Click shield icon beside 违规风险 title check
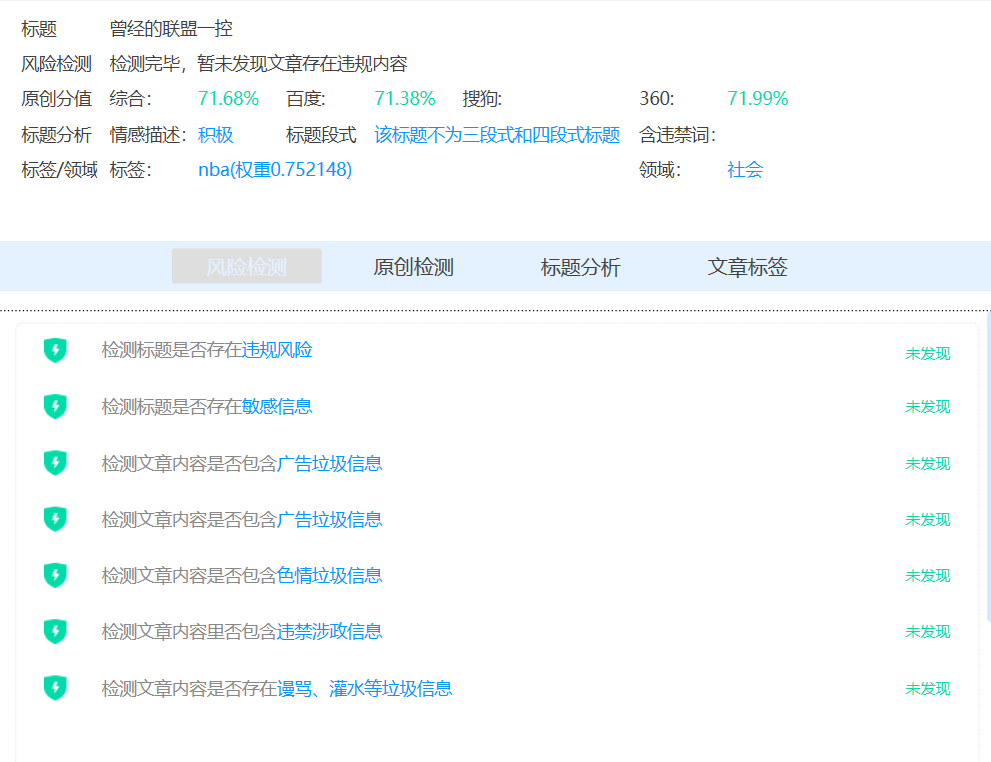This screenshot has height=762, width=991. pyautogui.click(x=55, y=350)
